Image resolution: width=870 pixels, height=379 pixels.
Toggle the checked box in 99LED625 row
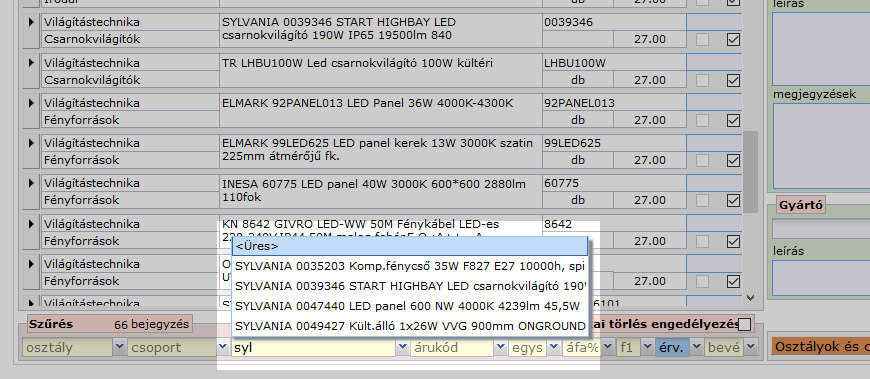734,160
